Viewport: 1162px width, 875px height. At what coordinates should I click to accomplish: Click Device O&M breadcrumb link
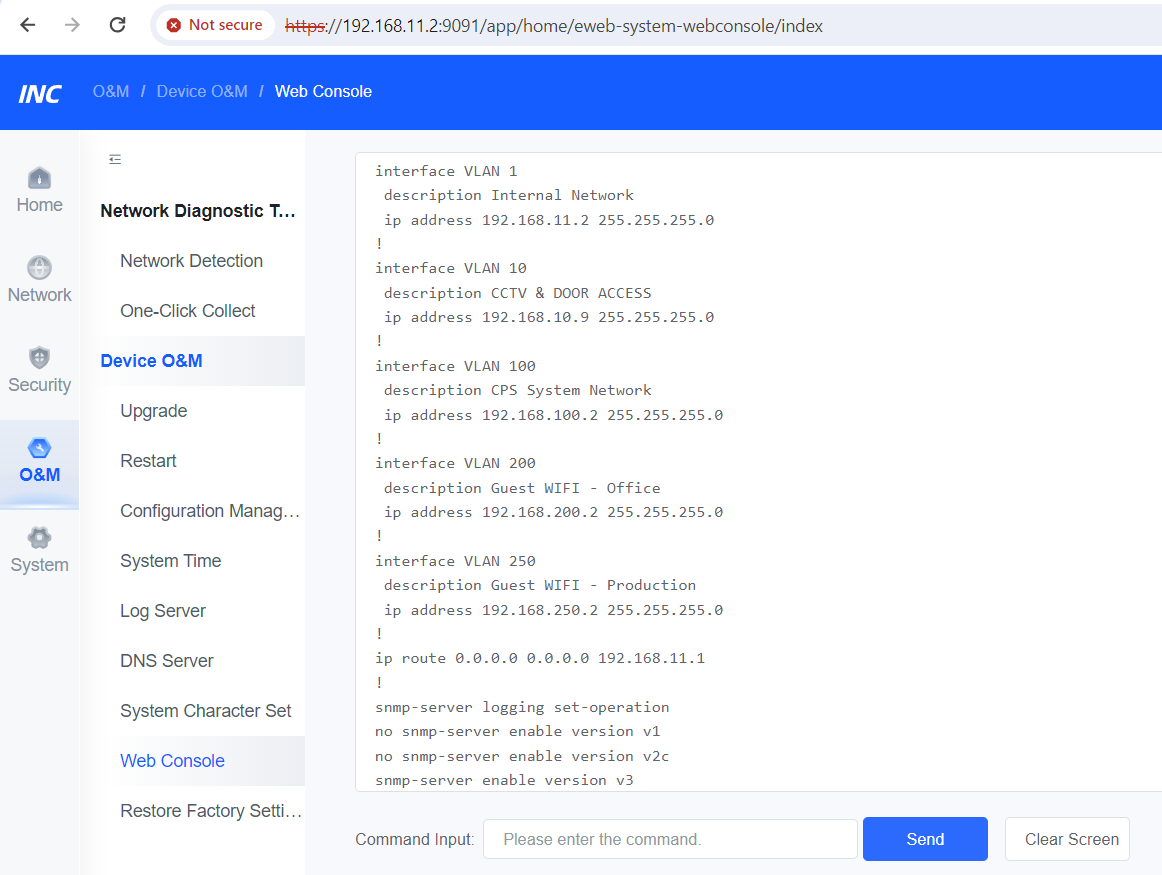pos(202,91)
